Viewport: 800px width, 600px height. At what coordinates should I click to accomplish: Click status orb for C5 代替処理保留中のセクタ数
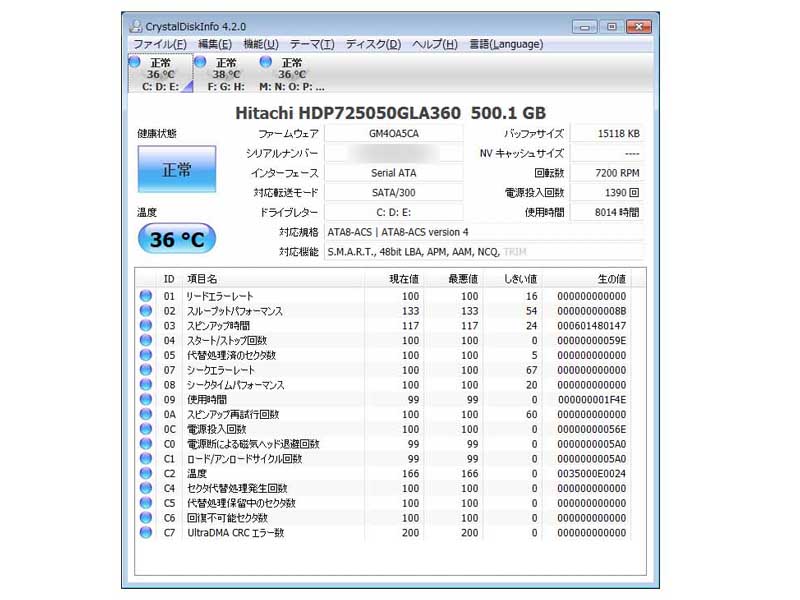(146, 503)
